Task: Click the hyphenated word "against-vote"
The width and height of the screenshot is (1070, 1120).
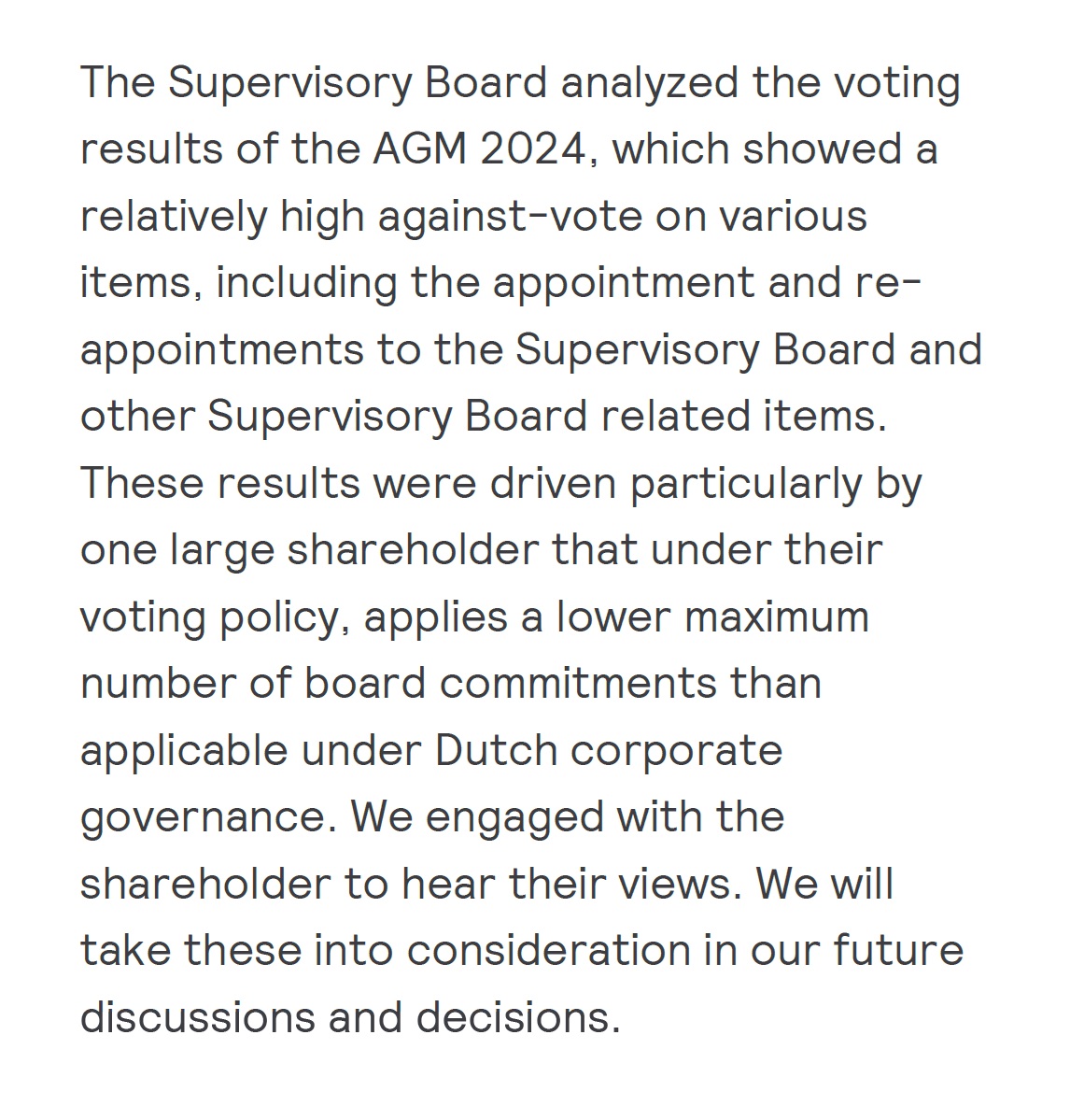Action: point(510,217)
